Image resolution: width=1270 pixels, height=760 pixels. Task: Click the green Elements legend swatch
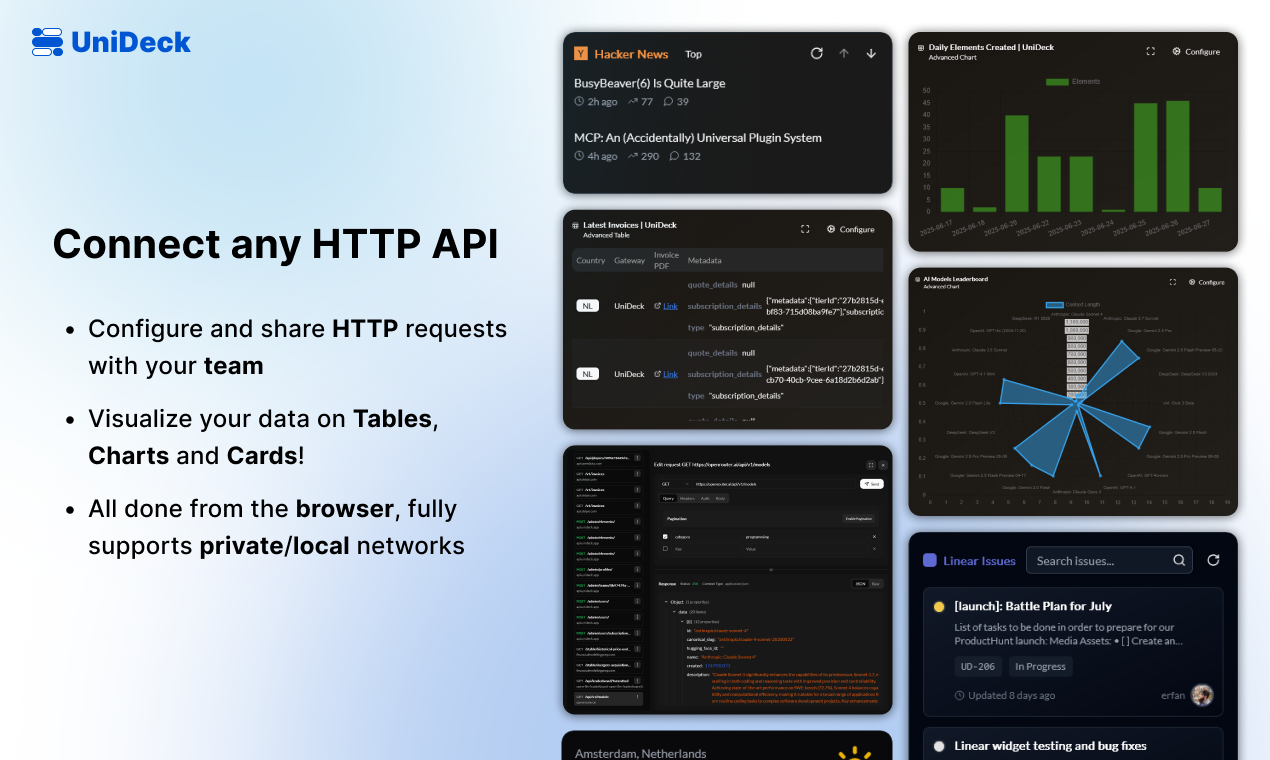point(1058,81)
